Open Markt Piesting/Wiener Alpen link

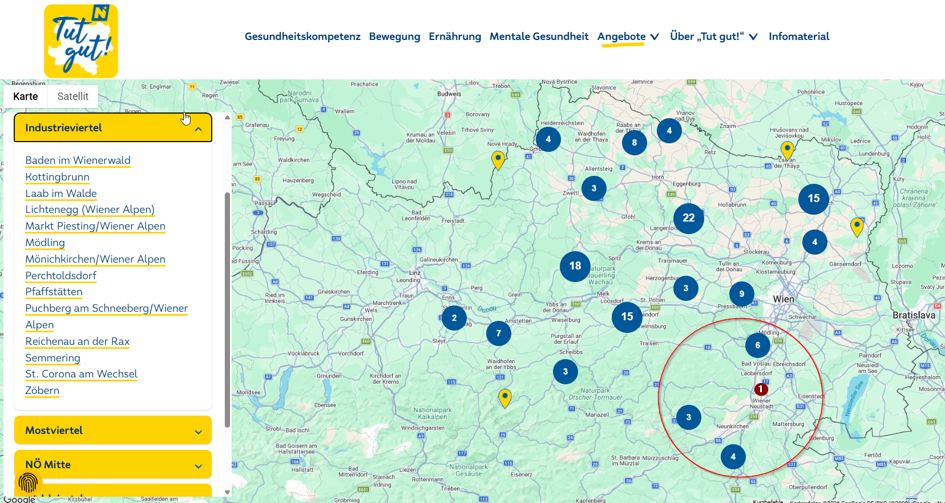pyautogui.click(x=95, y=226)
